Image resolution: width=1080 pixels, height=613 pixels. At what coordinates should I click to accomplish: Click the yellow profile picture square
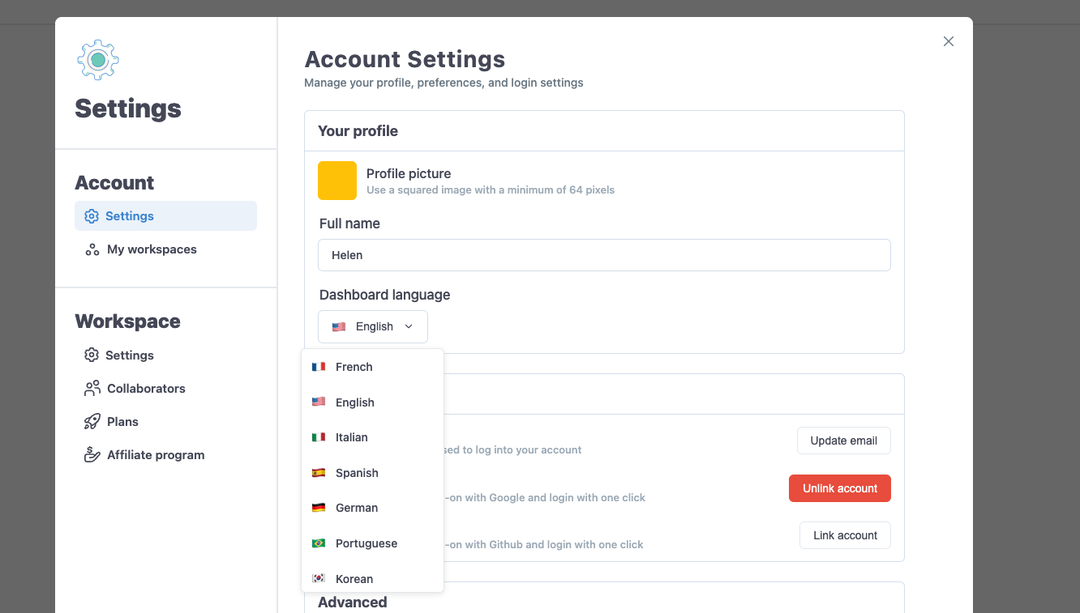point(338,180)
